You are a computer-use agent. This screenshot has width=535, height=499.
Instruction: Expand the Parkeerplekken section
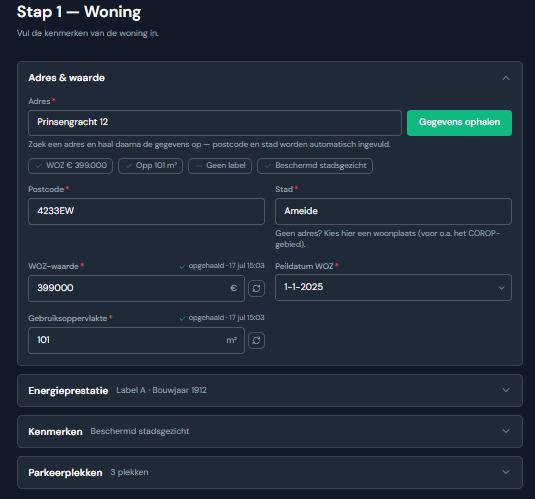coord(506,472)
